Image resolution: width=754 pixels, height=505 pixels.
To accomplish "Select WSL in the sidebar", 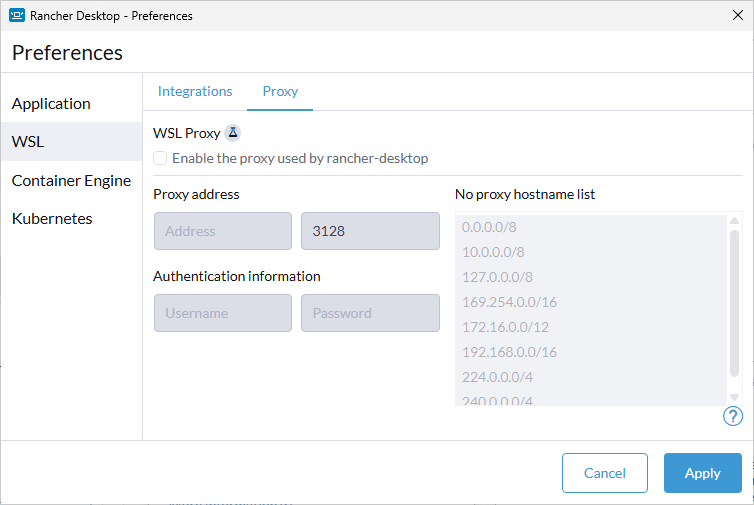I will coord(28,142).
